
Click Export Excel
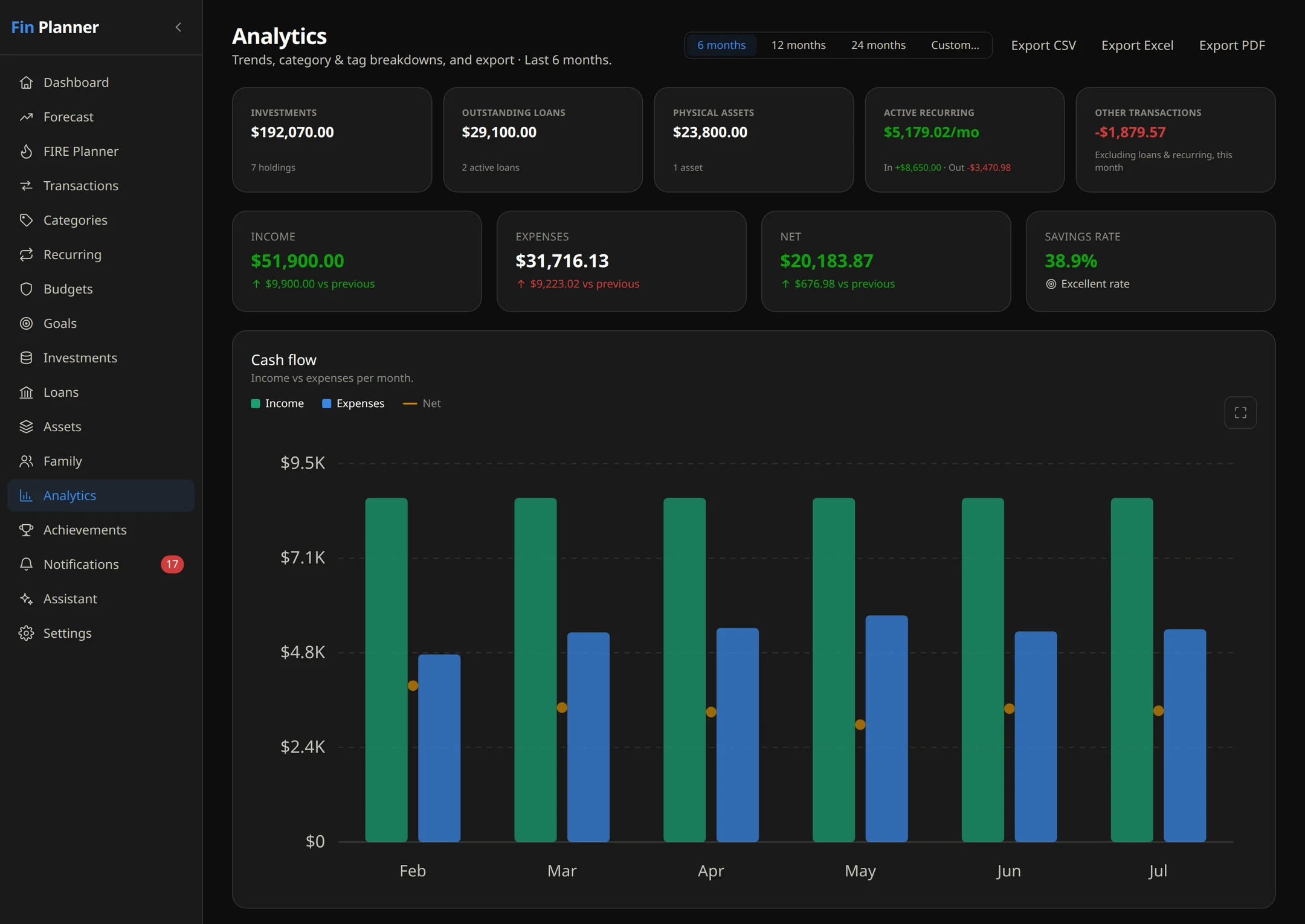point(1137,45)
